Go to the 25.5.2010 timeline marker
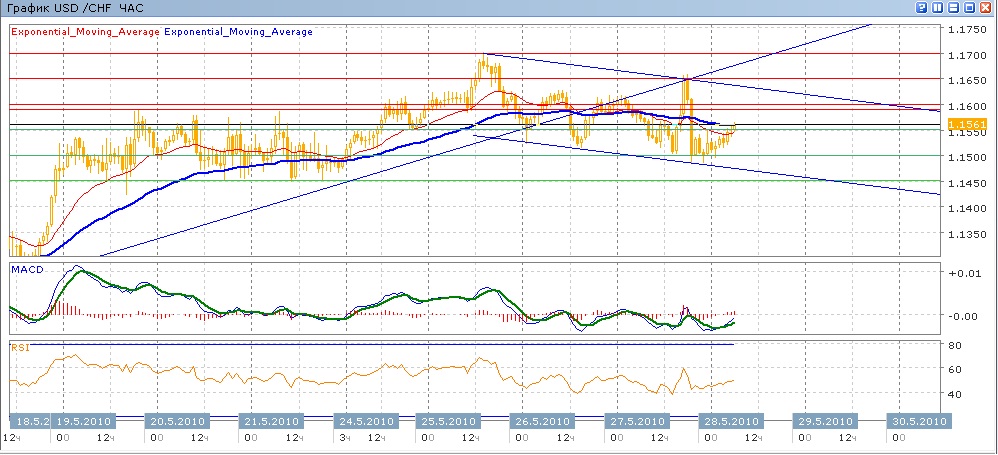Screen dimensions: 998x455 coord(457,421)
